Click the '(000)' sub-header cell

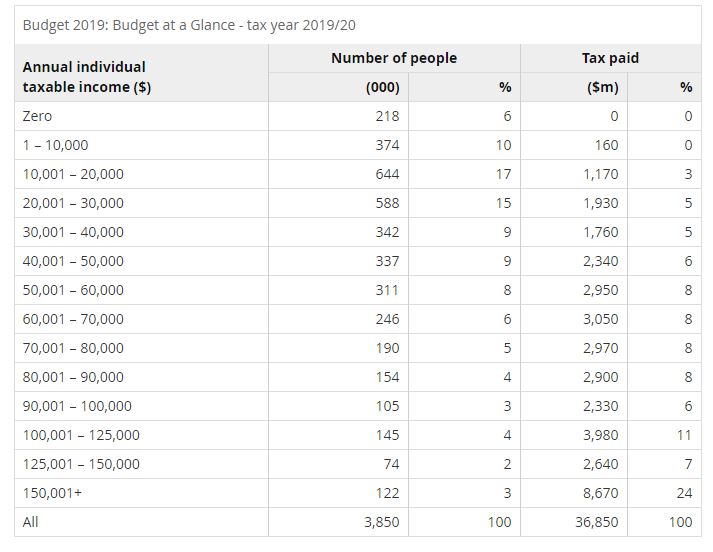coord(383,87)
